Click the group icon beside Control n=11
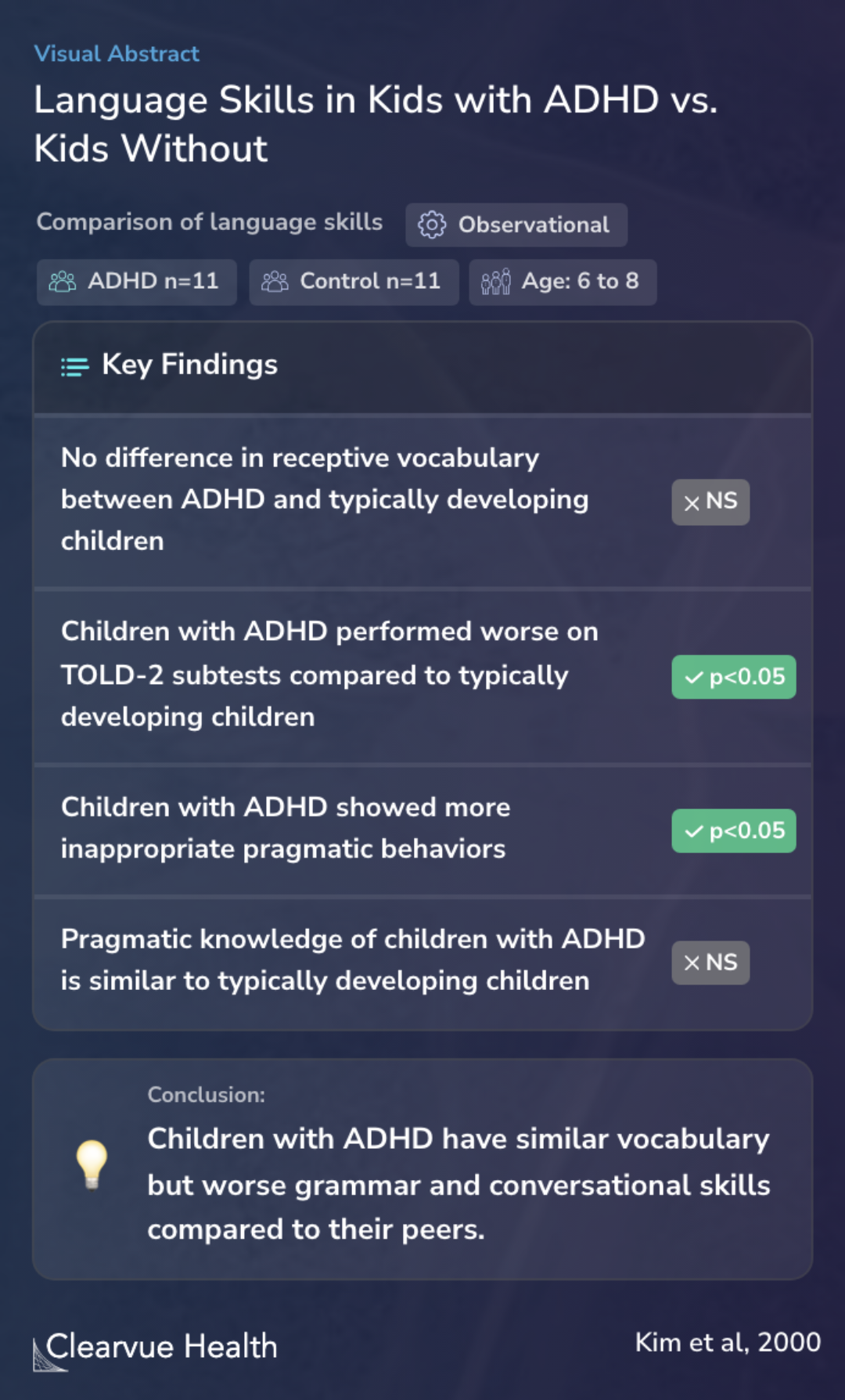The height and width of the screenshot is (1400, 845). (x=275, y=282)
